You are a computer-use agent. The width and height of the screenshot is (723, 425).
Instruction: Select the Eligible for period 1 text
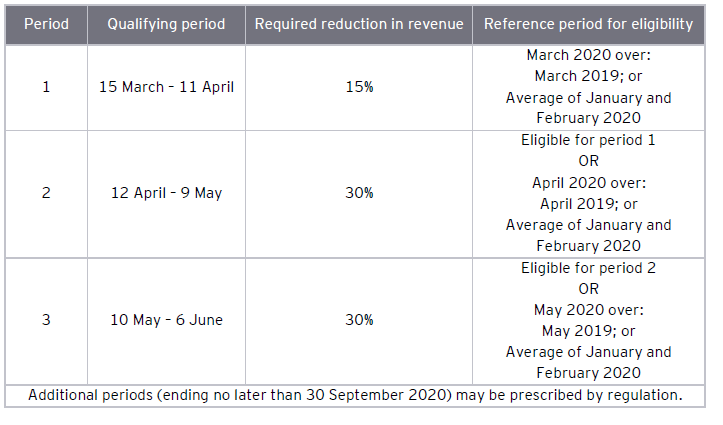click(588, 140)
